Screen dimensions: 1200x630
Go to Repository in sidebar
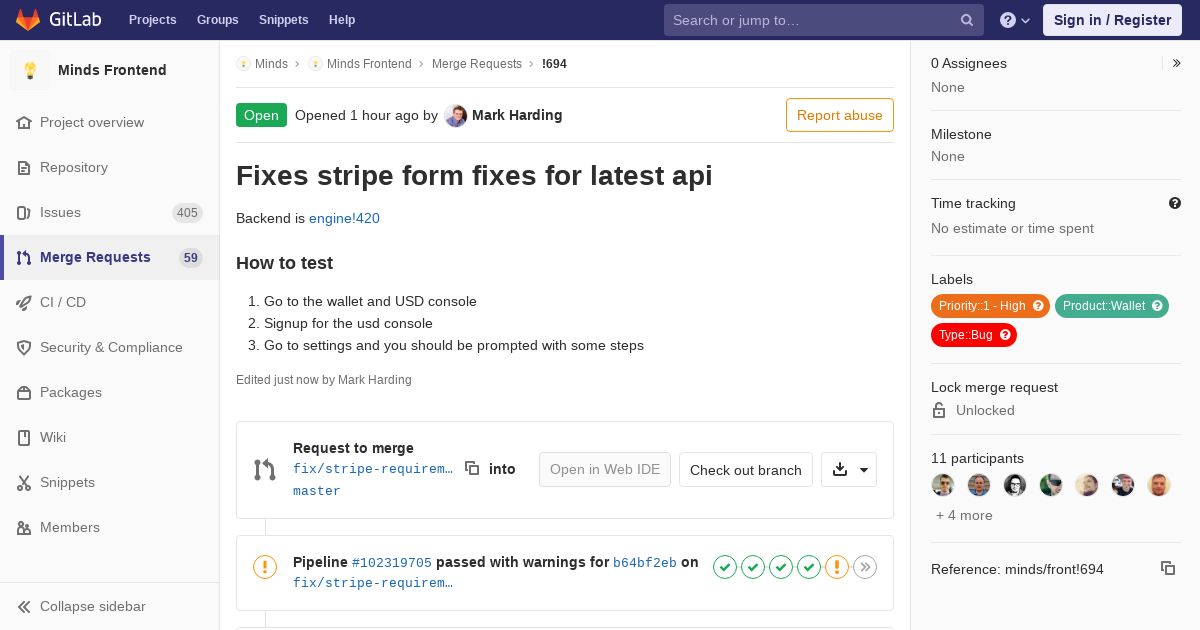click(x=110, y=167)
